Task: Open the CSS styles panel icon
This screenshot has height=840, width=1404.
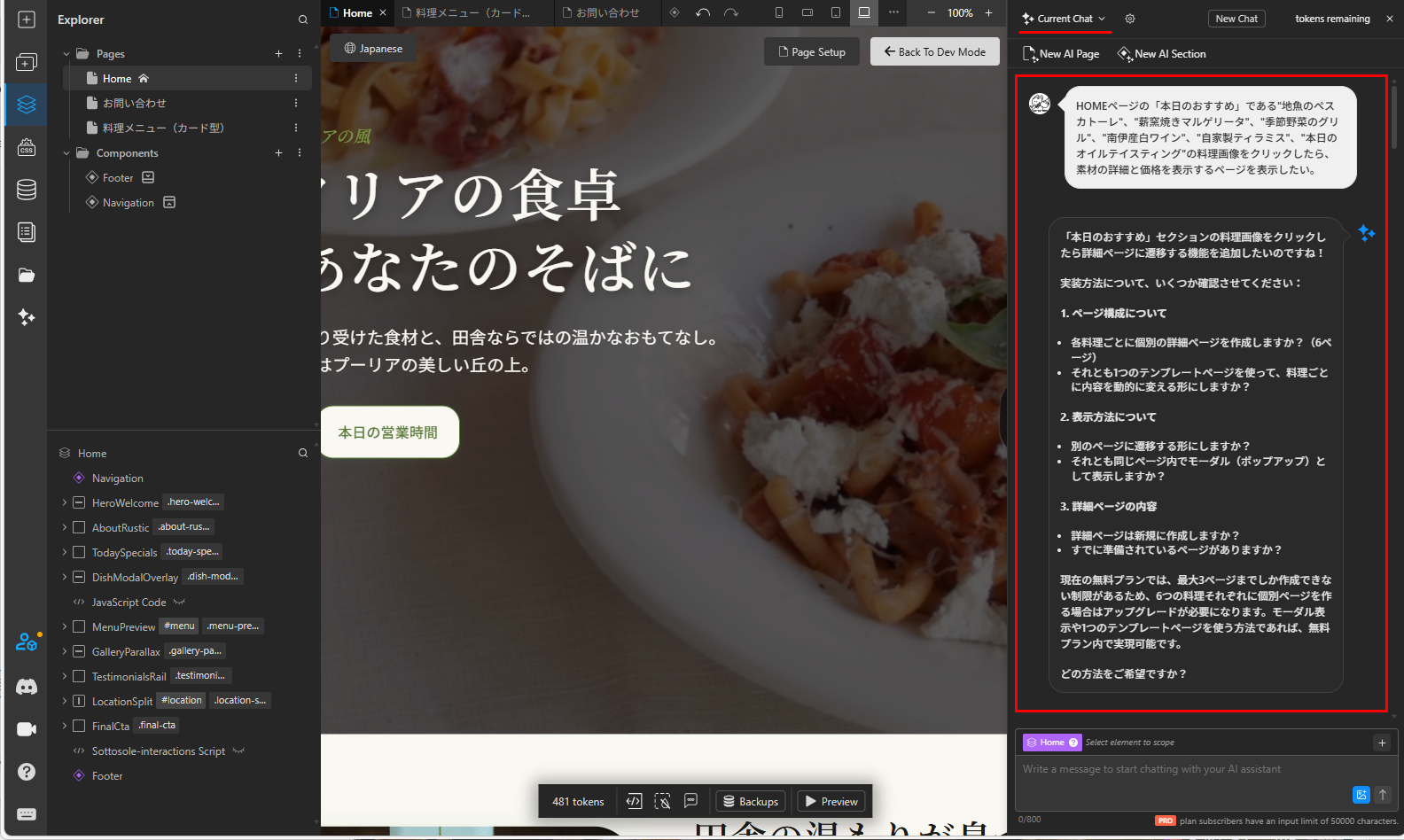Action: (x=27, y=147)
